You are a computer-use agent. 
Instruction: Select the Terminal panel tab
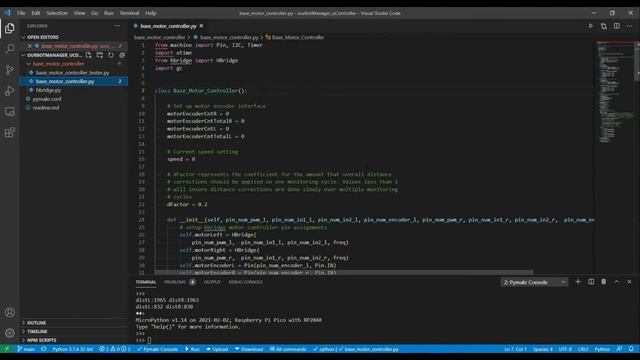(x=146, y=282)
